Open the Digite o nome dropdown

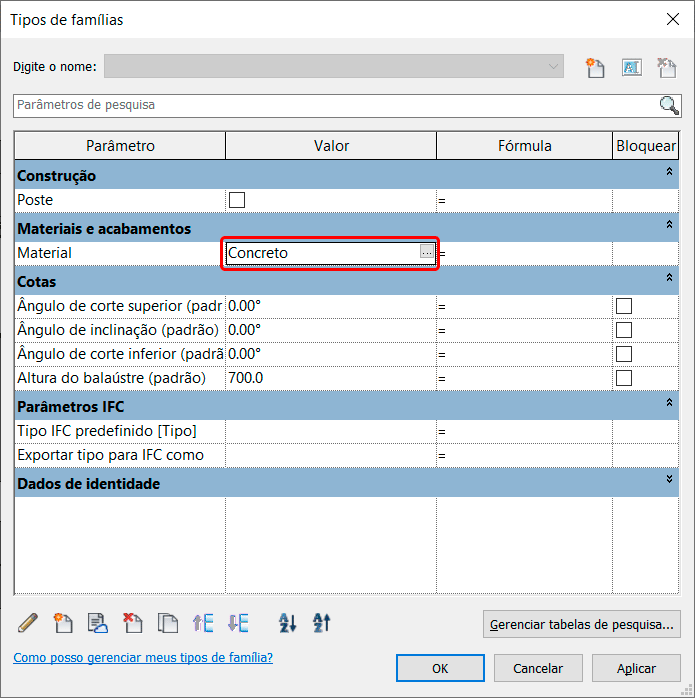coord(553,67)
